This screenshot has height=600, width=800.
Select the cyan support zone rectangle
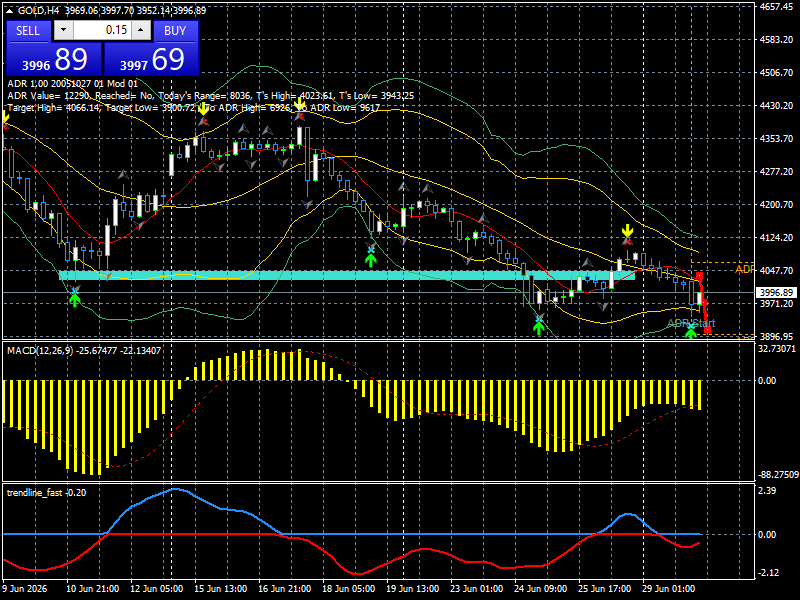click(x=347, y=275)
